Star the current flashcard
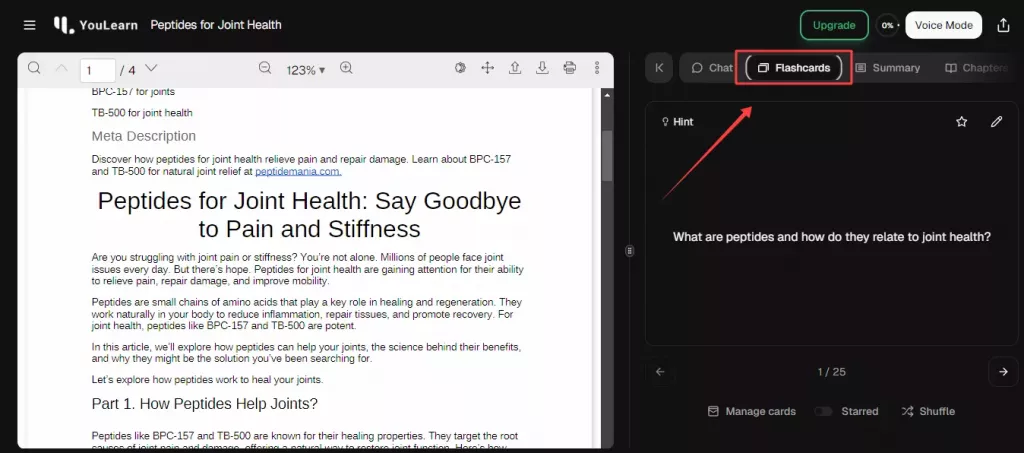The image size is (1024, 453). 961,121
